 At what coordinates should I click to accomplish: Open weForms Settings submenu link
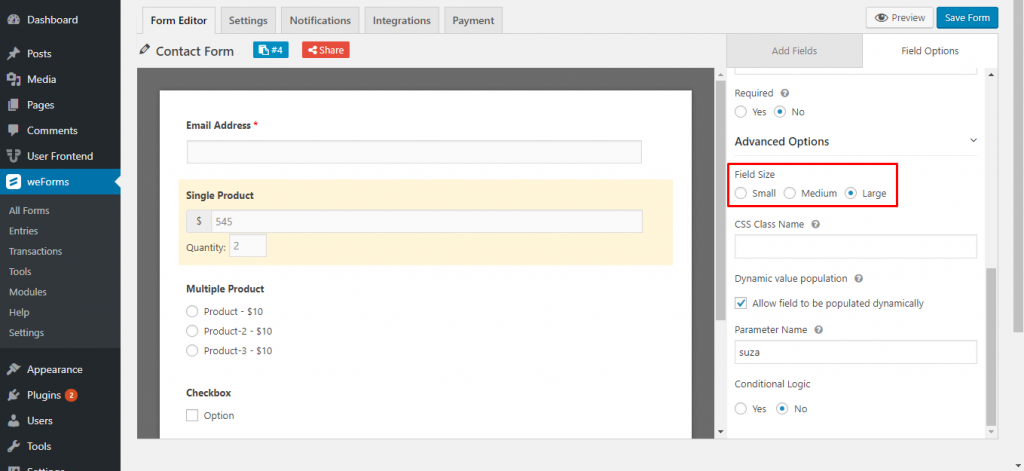26,333
